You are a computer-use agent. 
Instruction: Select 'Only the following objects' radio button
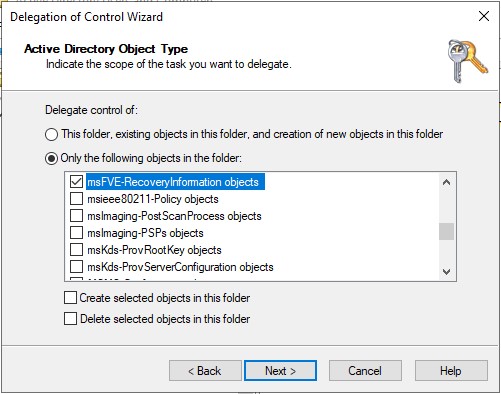coord(51,158)
